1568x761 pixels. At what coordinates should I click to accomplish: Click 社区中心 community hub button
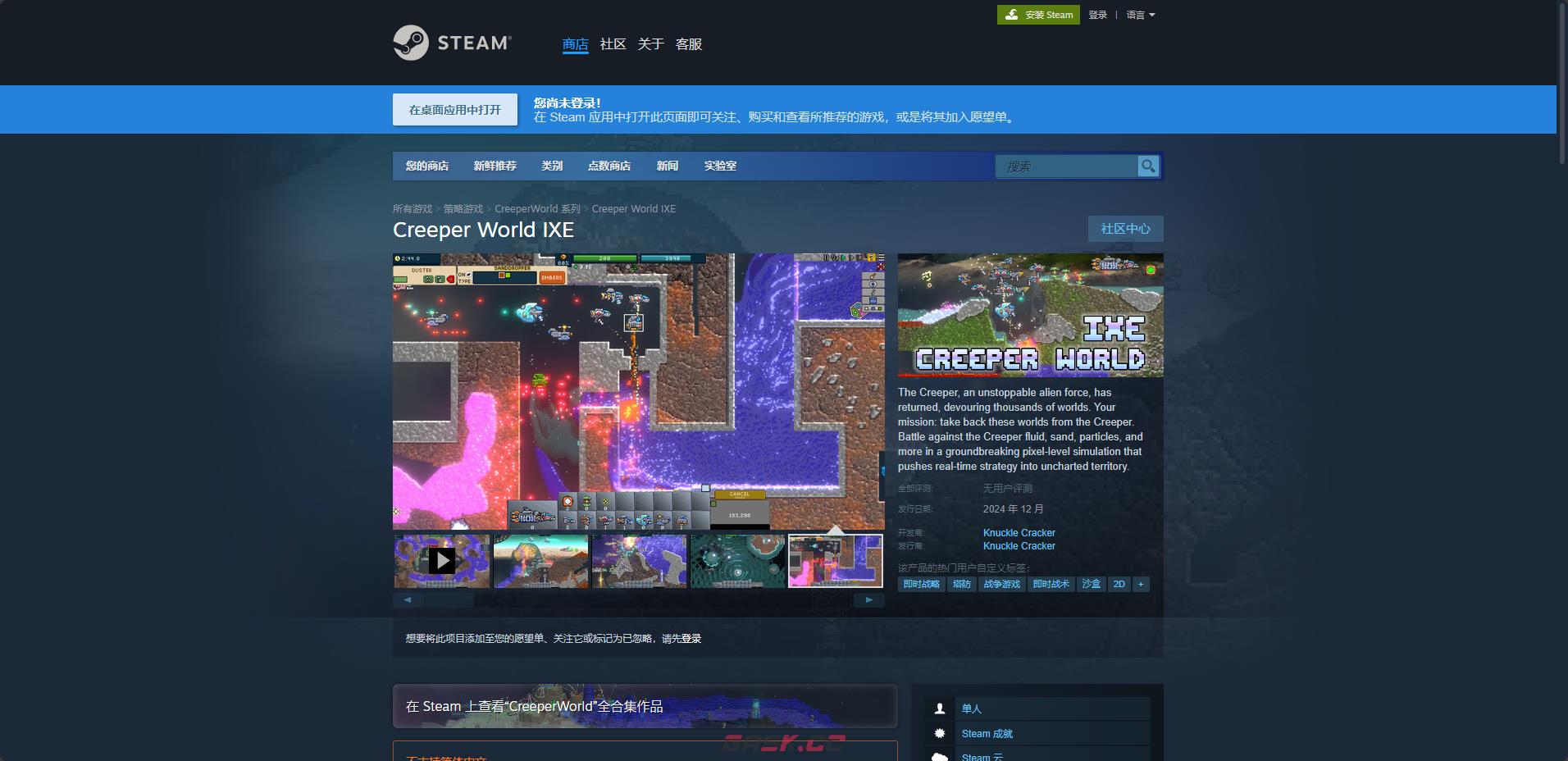[x=1126, y=229]
